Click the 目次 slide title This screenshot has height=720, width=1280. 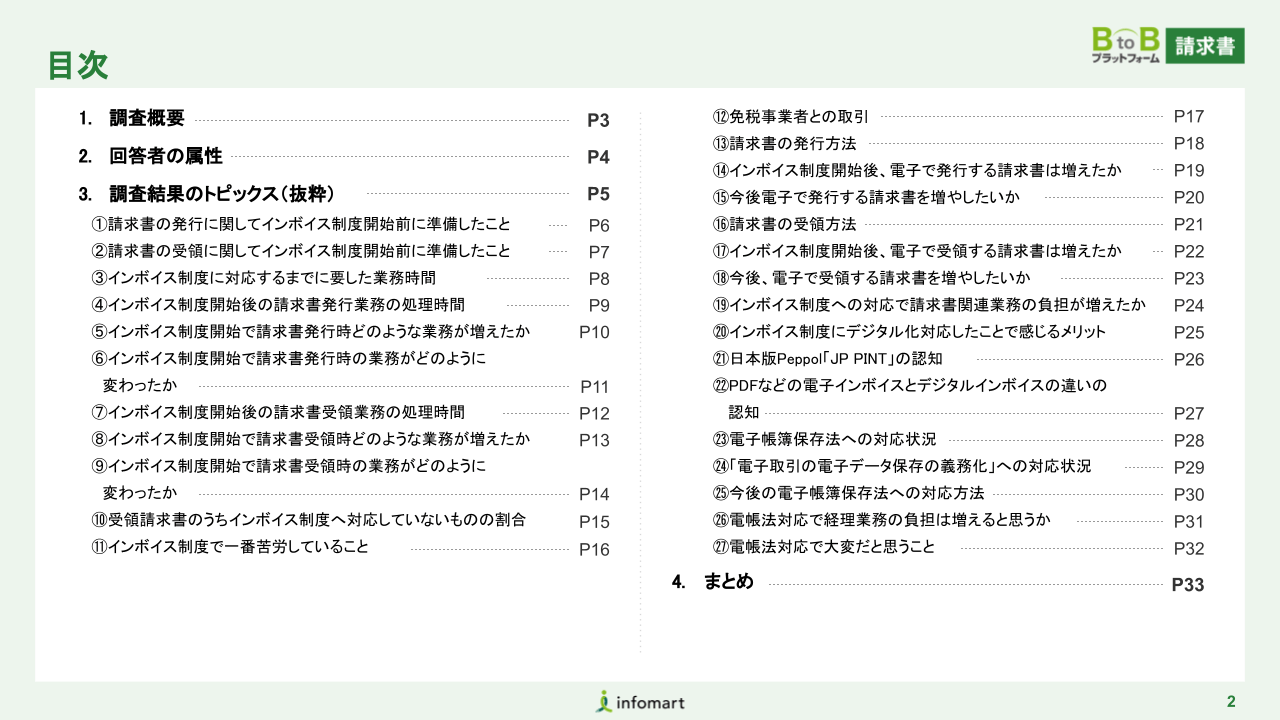[x=78, y=65]
